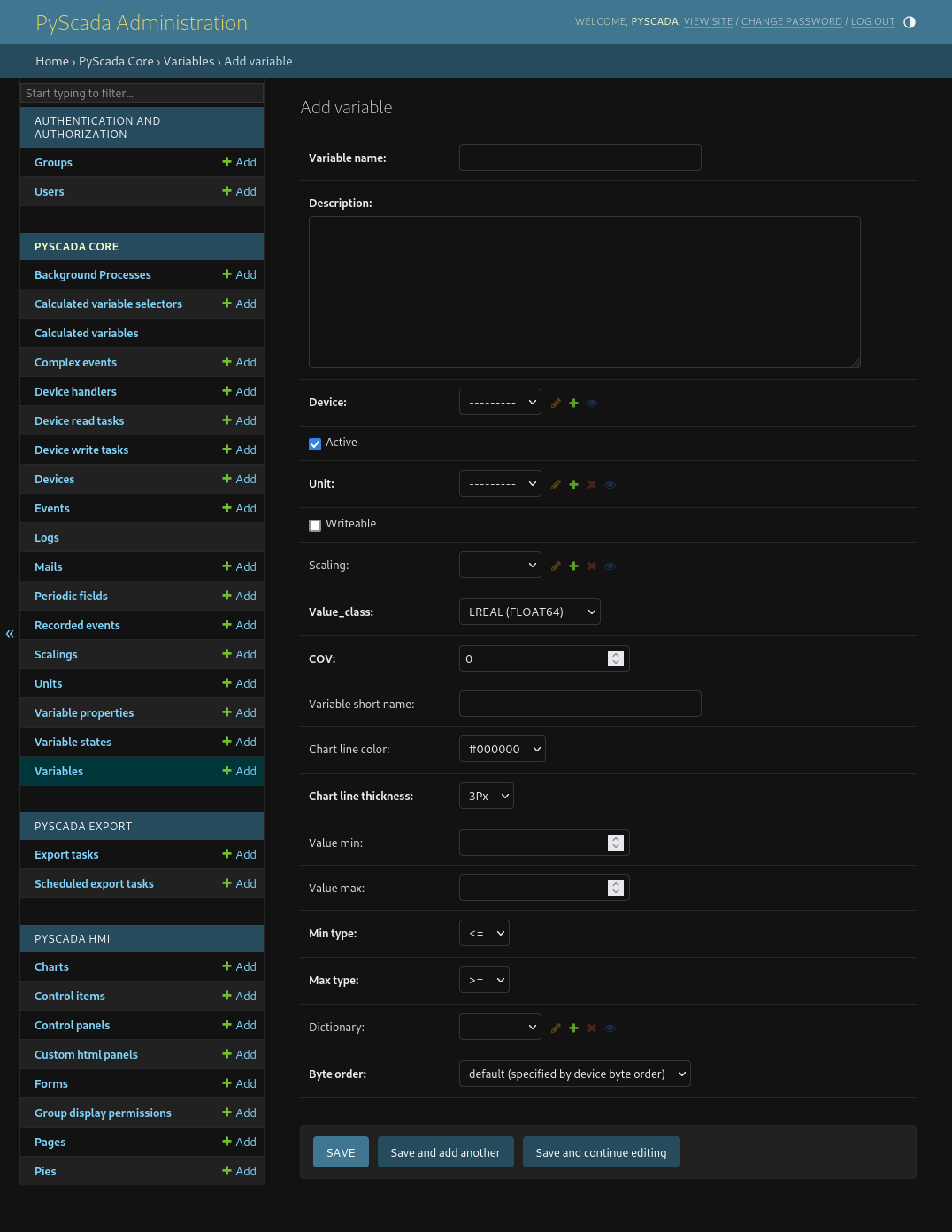Focus the Variable short name field
Image resolution: width=952 pixels, height=1232 pixels.
(580, 704)
